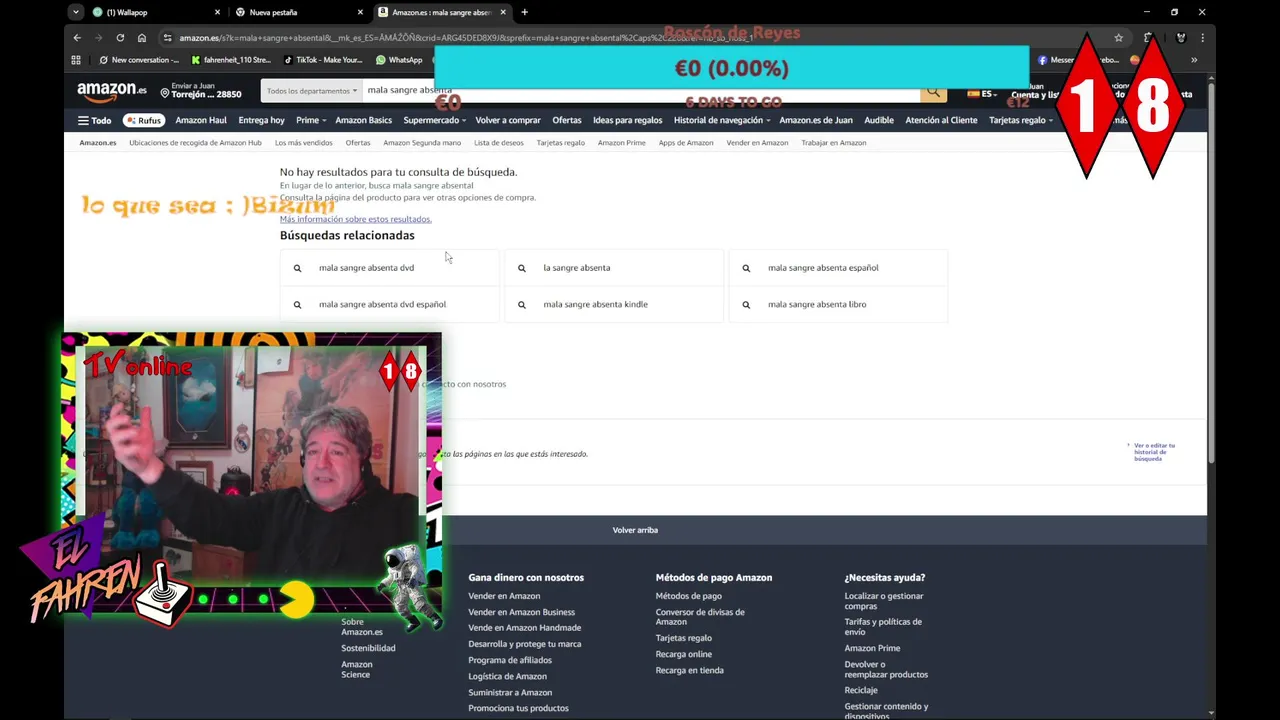1280x720 pixels.
Task: Open the Rufus assistant button
Action: pyautogui.click(x=144, y=120)
